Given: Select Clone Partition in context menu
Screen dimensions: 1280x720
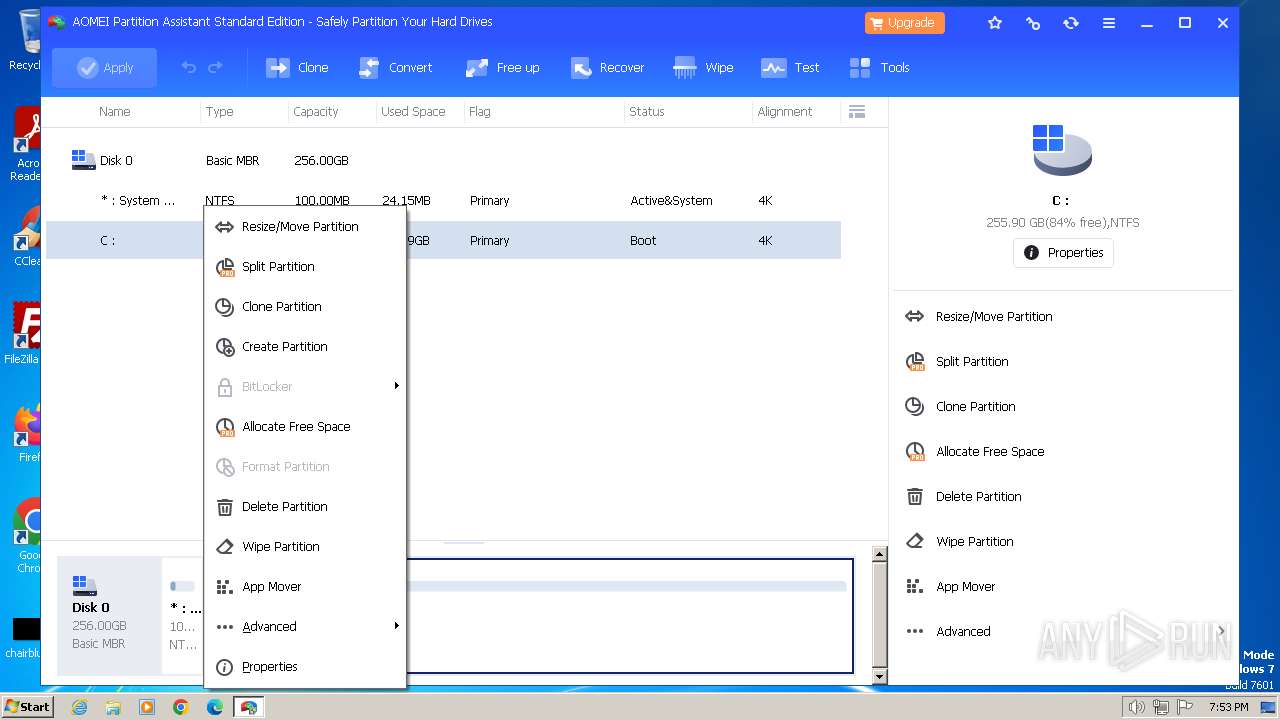Looking at the screenshot, I should (305, 307).
